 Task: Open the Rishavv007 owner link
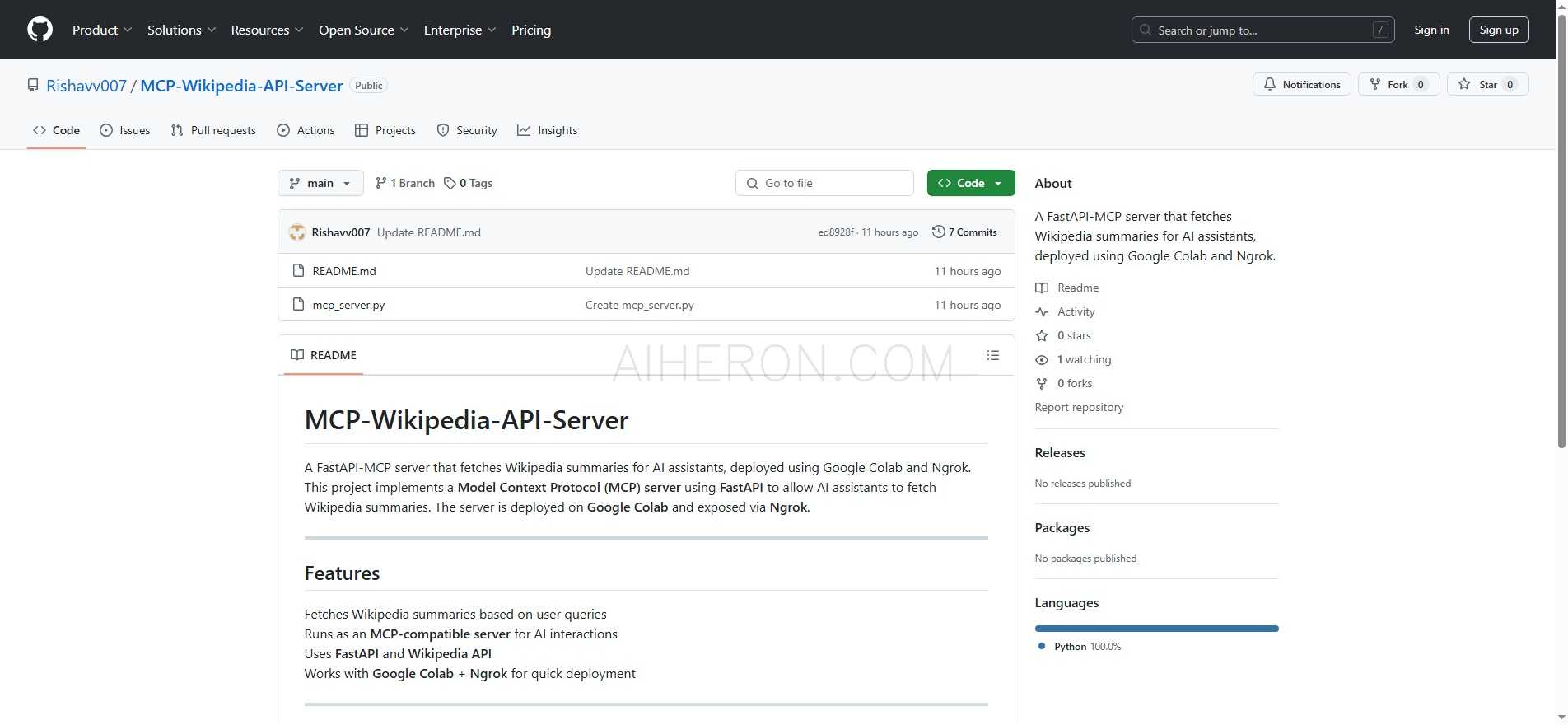point(86,86)
